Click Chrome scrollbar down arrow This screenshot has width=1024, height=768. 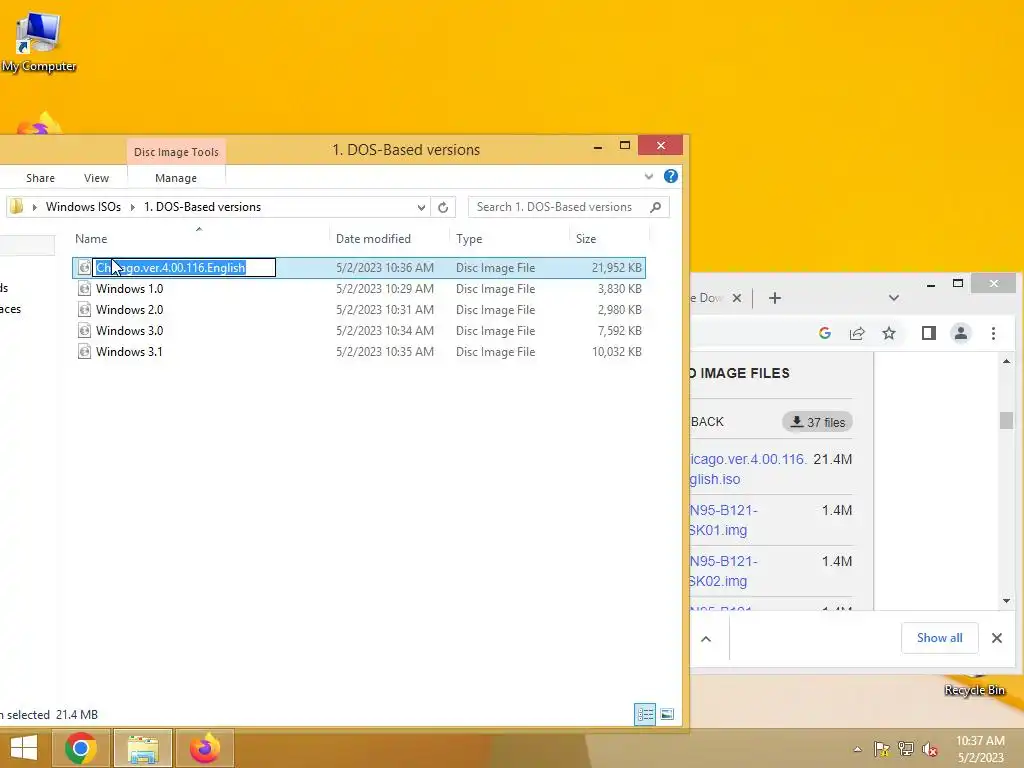(1006, 601)
